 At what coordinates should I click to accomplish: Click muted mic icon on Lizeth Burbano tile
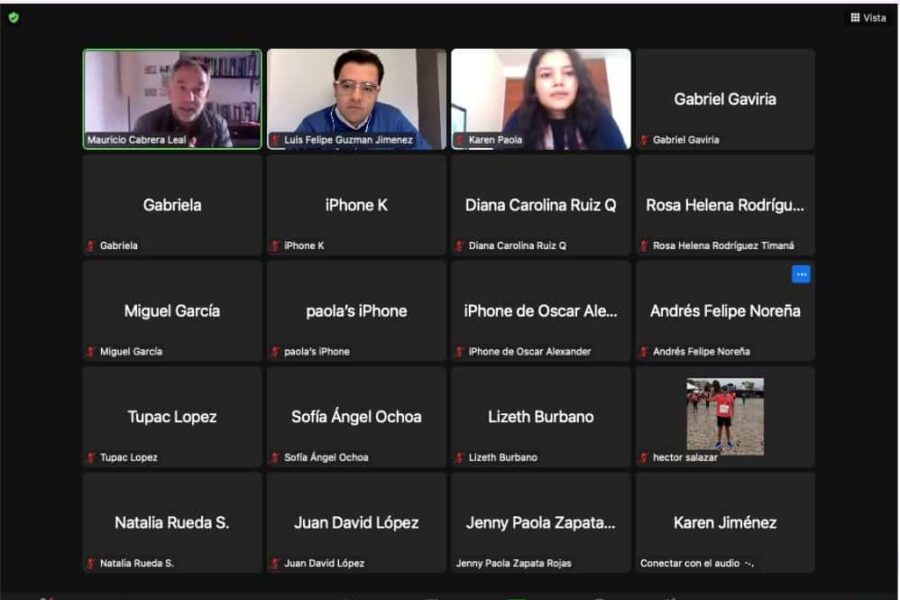[x=460, y=458]
